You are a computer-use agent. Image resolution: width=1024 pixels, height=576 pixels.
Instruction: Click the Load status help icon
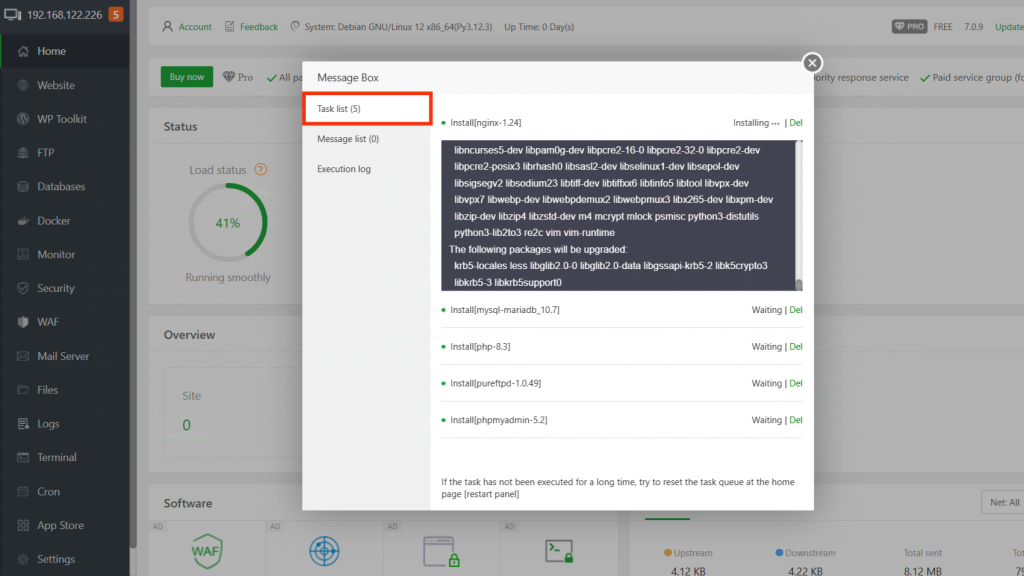click(261, 170)
